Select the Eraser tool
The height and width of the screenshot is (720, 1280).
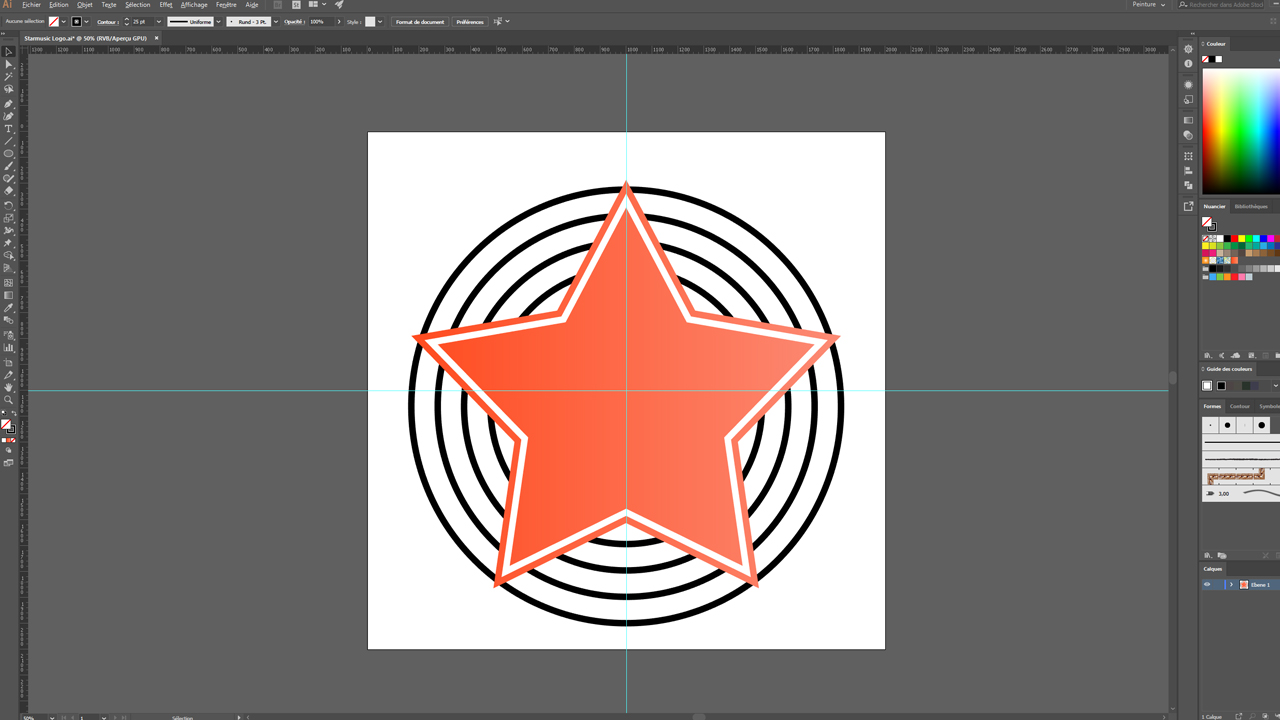click(9, 191)
